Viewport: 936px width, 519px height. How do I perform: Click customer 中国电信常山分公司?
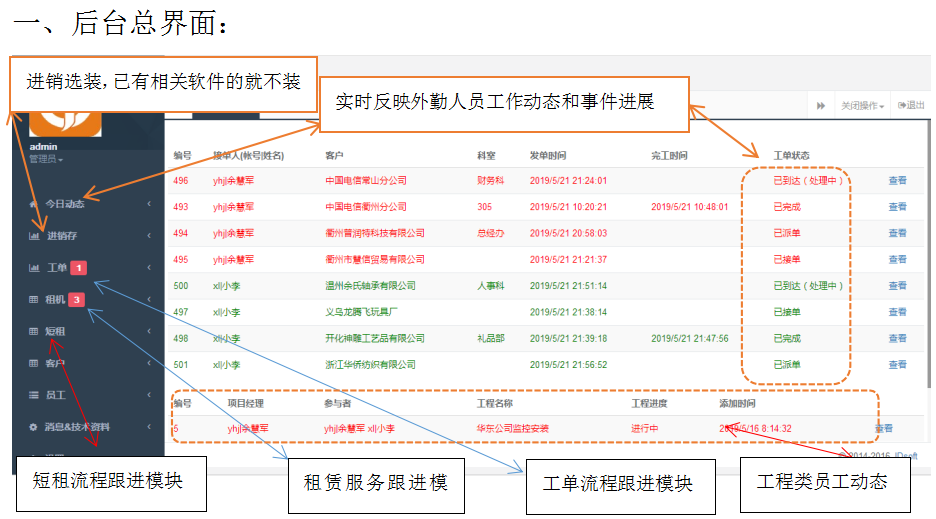[x=366, y=180]
